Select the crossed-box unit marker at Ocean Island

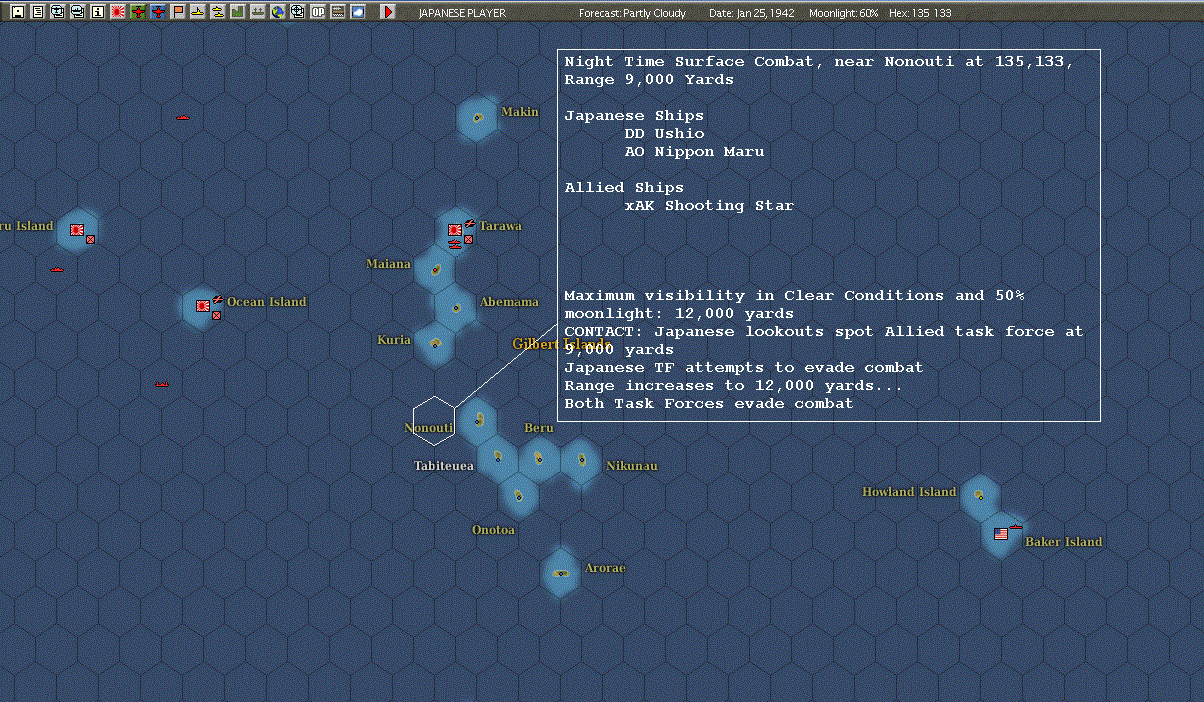[216, 315]
